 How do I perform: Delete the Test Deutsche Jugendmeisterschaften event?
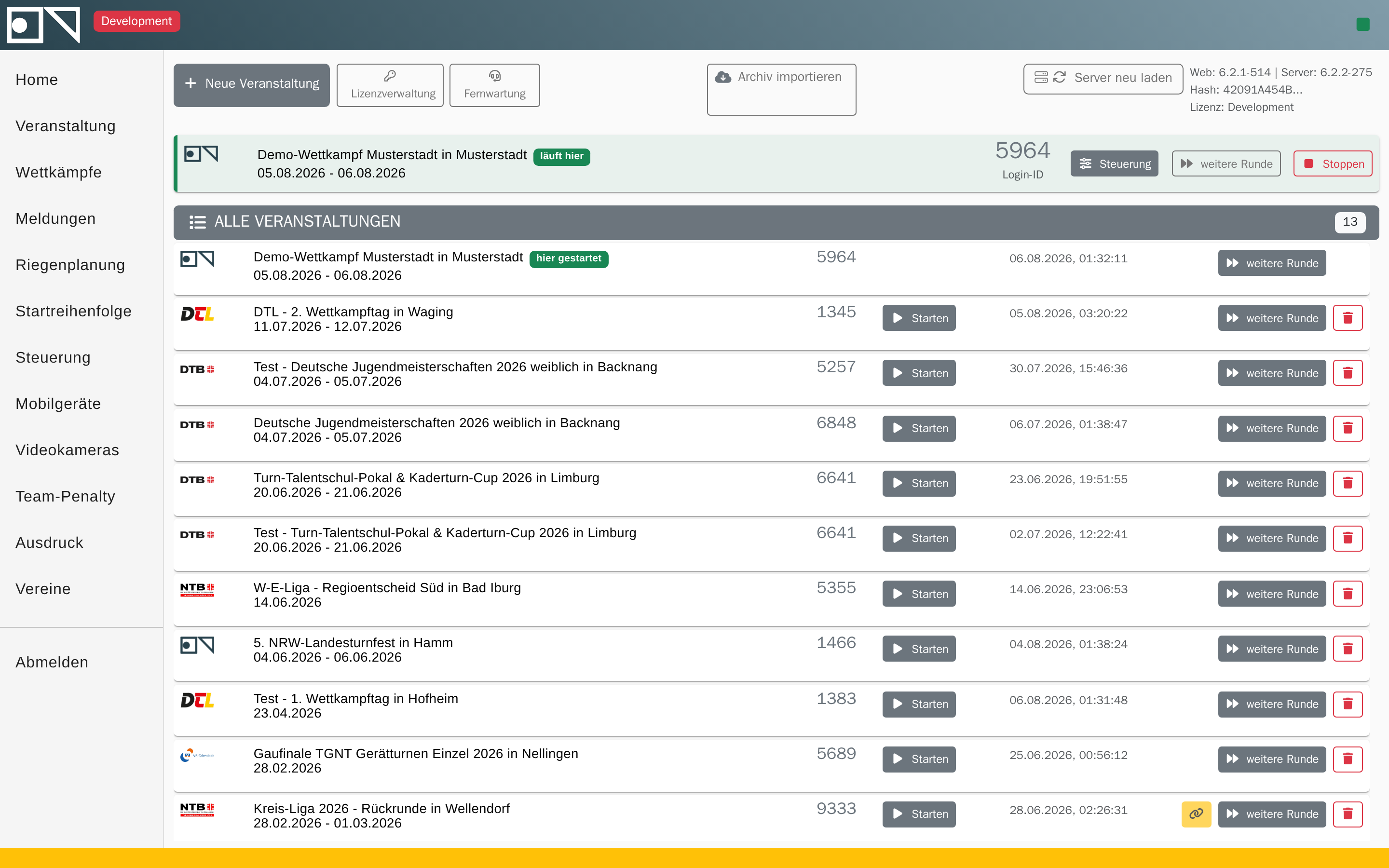pyautogui.click(x=1347, y=373)
